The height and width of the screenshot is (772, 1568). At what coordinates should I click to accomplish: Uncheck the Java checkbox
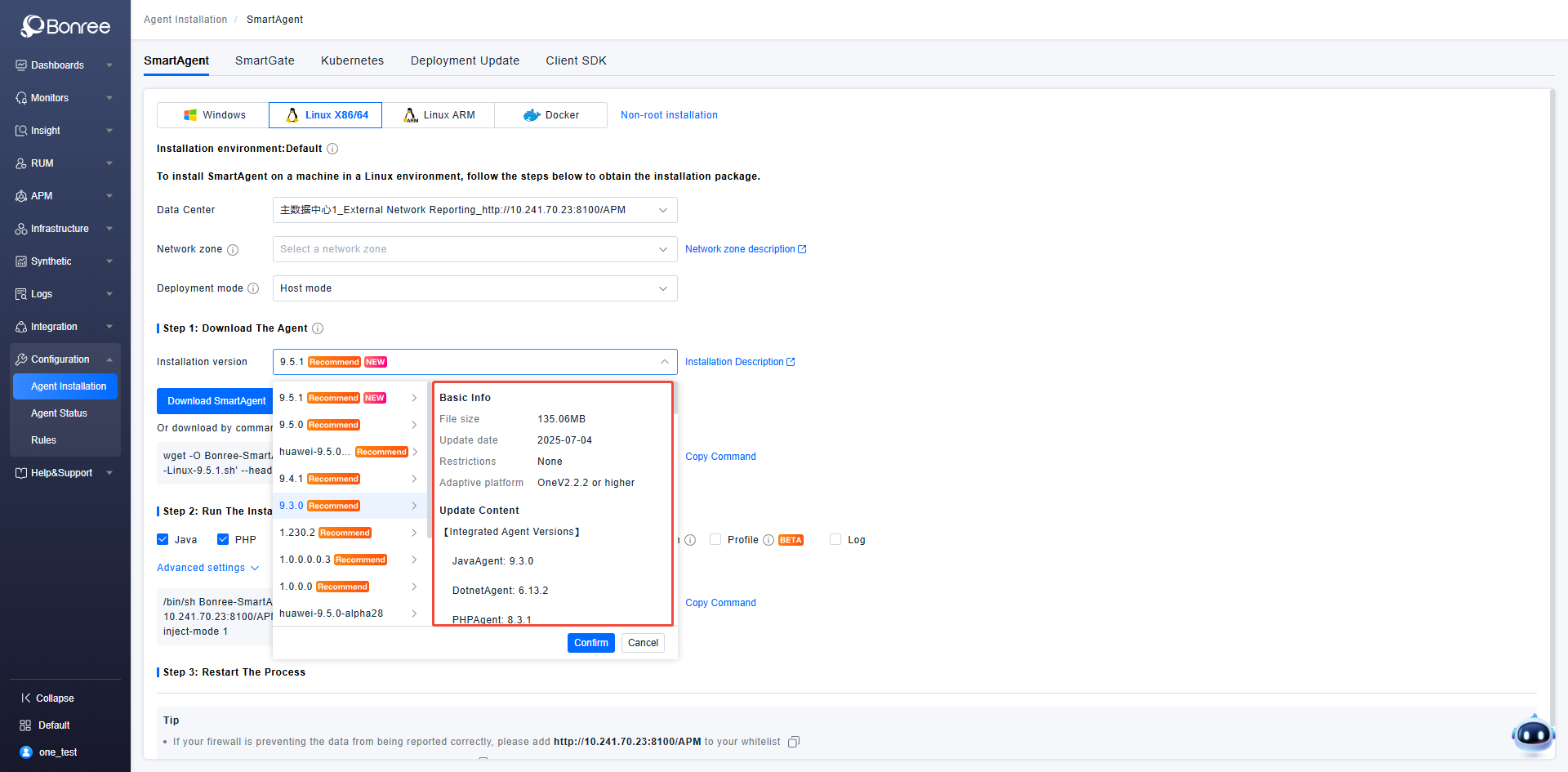[x=163, y=540]
